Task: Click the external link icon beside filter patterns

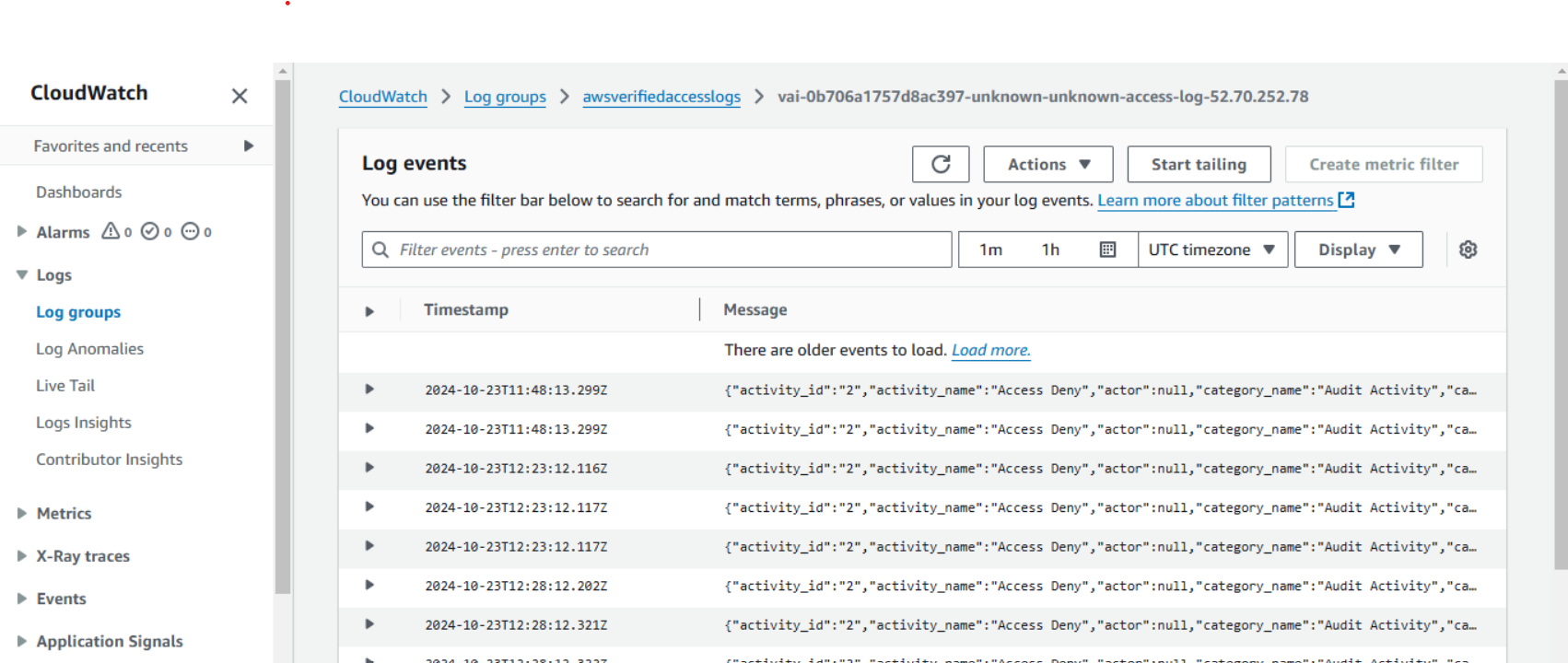Action: 1347,200
